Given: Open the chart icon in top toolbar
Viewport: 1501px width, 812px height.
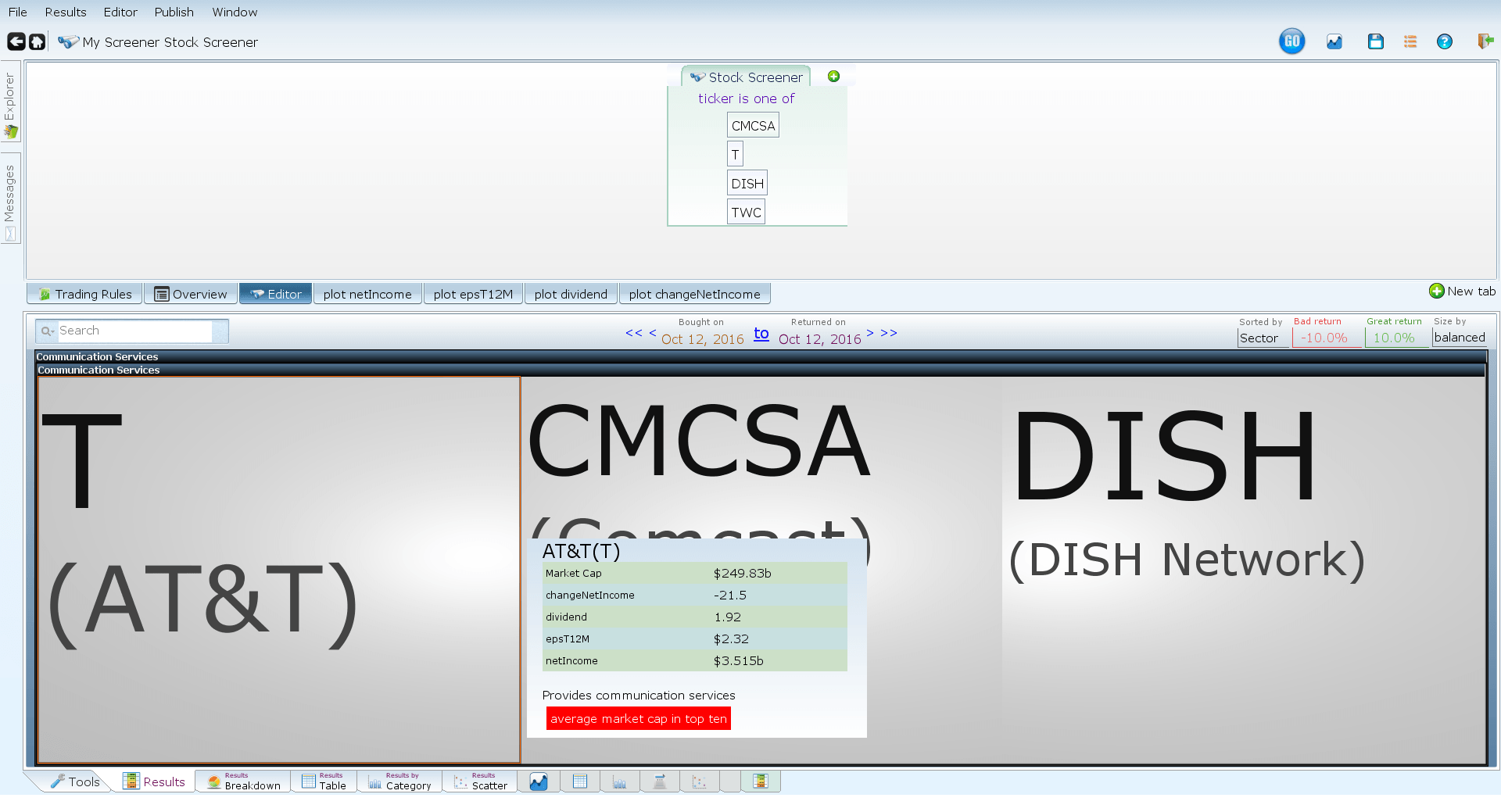Looking at the screenshot, I should click(x=1334, y=41).
